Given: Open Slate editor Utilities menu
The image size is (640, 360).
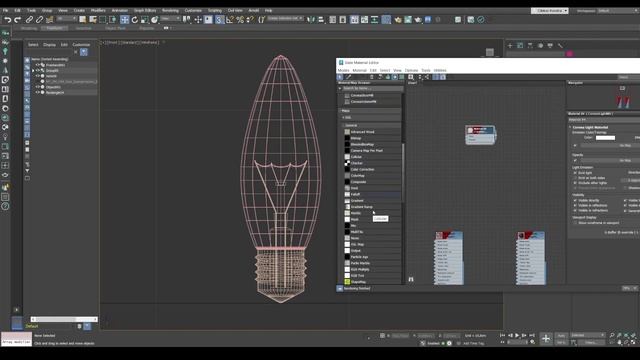Looking at the screenshot, I should (x=440, y=70).
